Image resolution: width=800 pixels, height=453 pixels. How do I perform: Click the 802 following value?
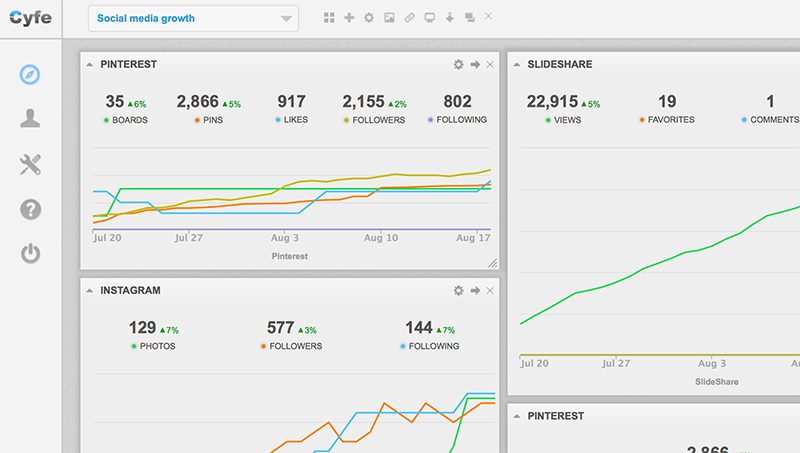[x=457, y=102]
